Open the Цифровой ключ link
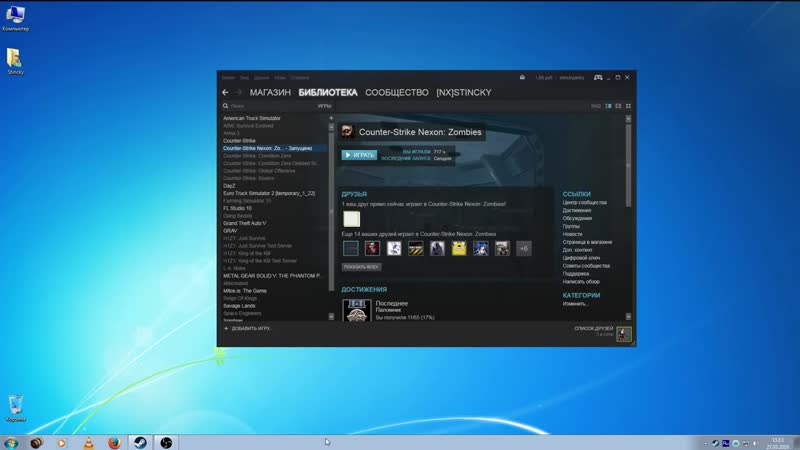The image size is (800, 450). coord(581,258)
